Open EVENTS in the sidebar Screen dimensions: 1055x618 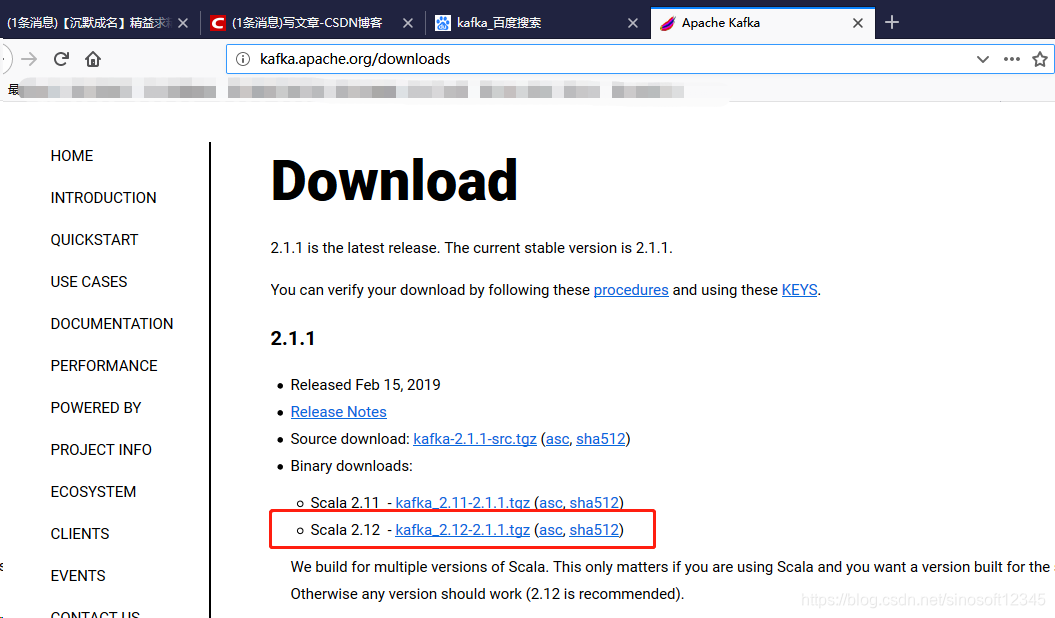point(78,576)
